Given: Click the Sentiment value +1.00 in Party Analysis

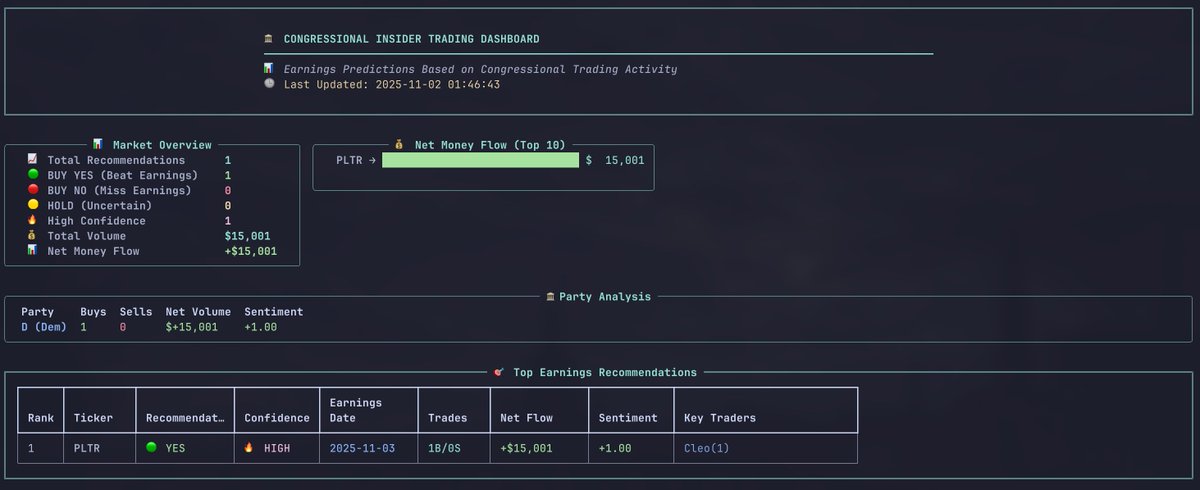Looking at the screenshot, I should pos(260,327).
